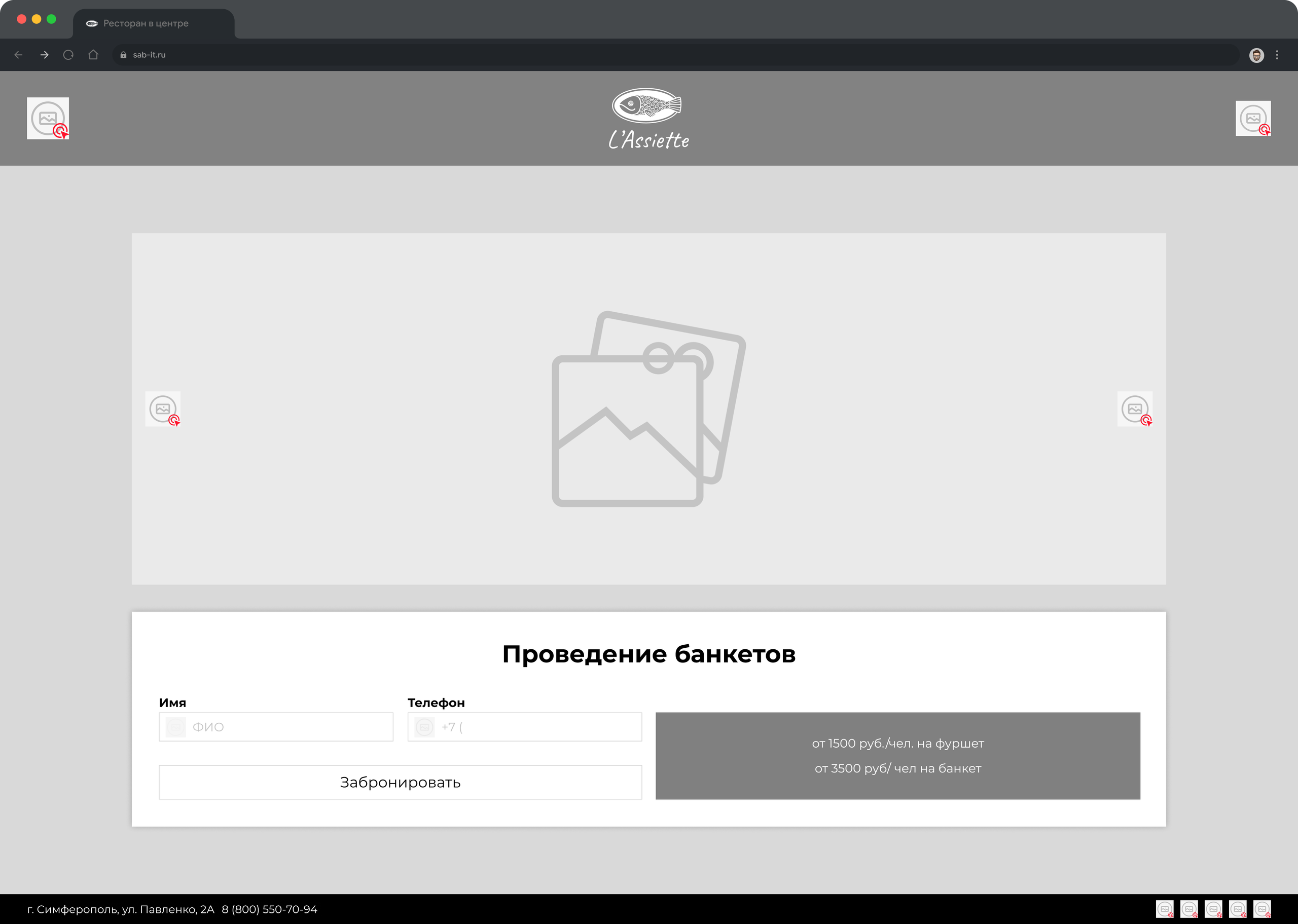This screenshot has width=1298, height=924.
Task: Click the left slider placeholder icon
Action: [163, 409]
